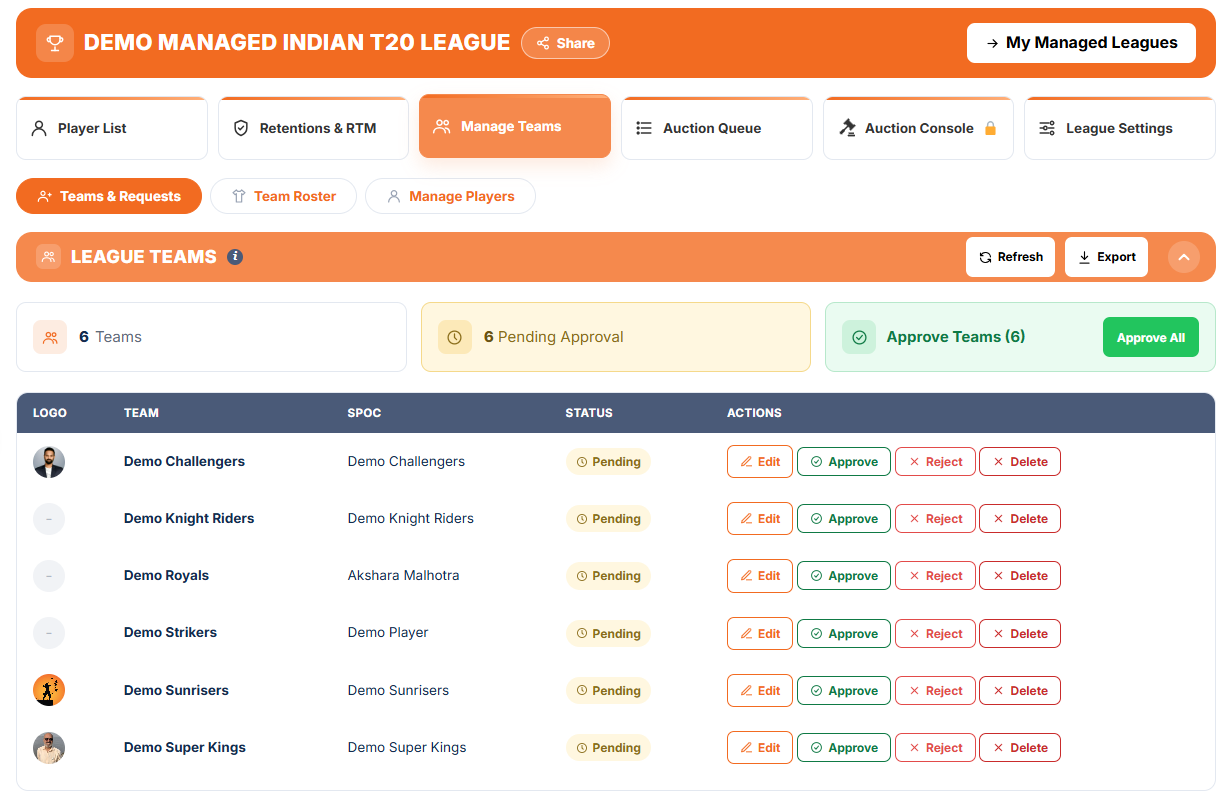
Task: Edit the Demo Super Kings team
Action: pyautogui.click(x=760, y=748)
